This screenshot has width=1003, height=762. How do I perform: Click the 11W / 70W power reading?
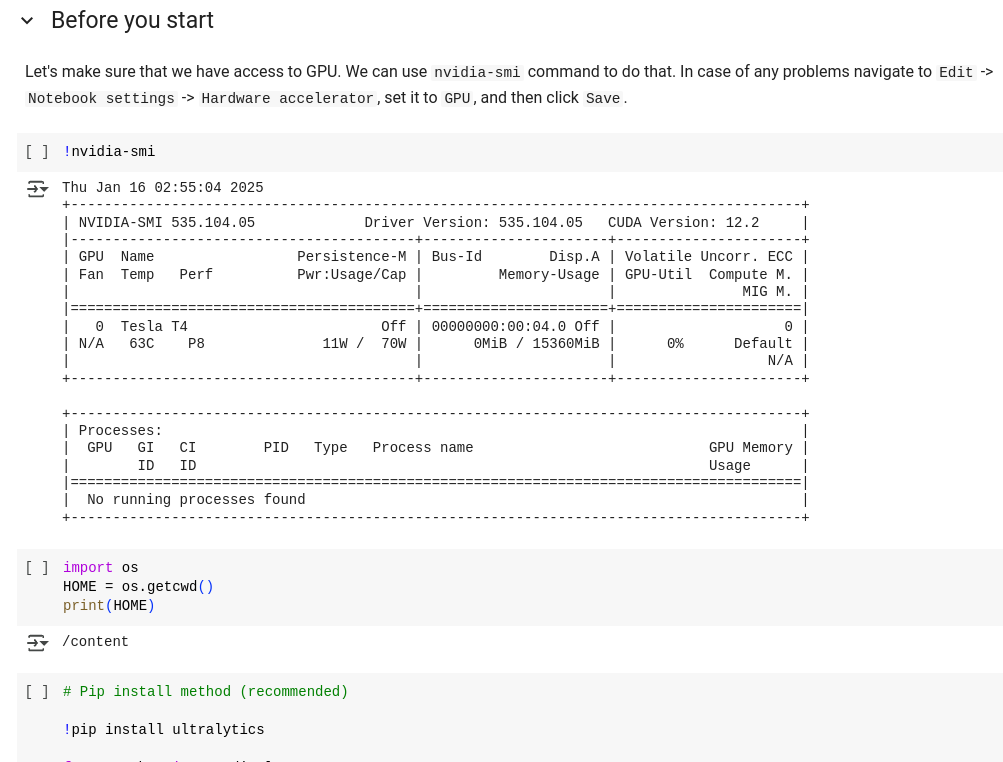tap(364, 344)
